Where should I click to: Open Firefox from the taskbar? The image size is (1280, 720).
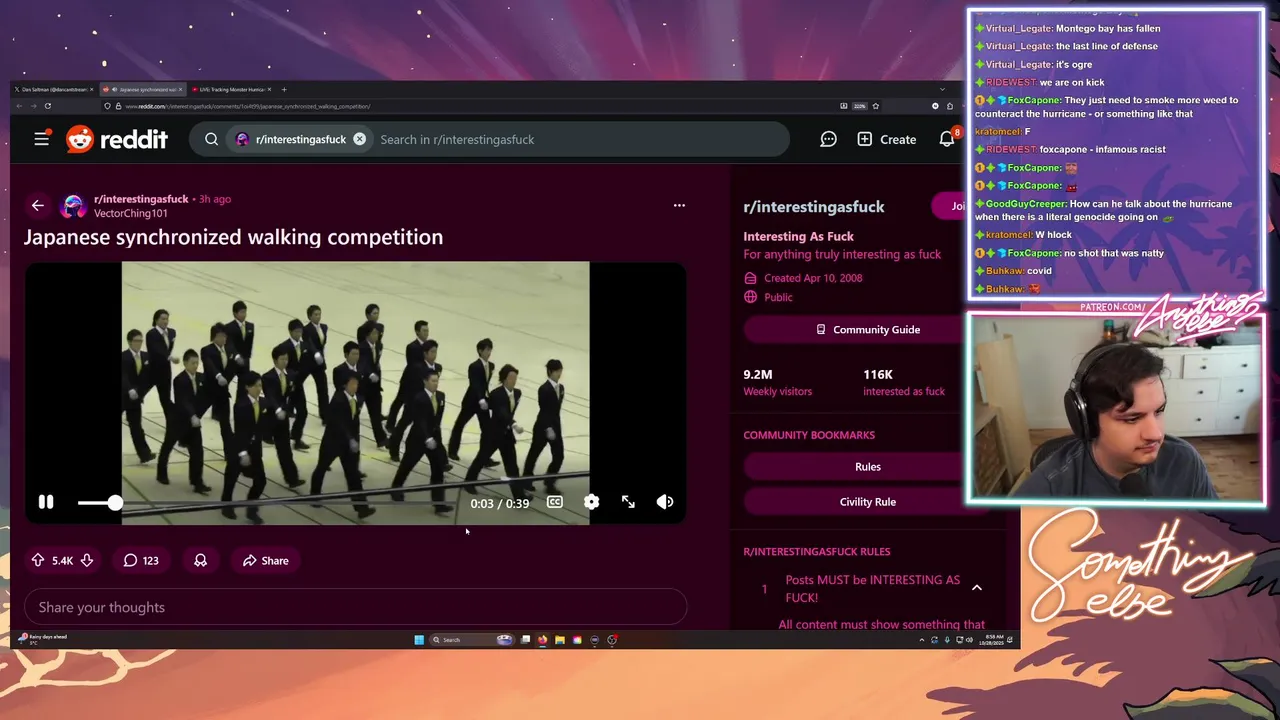542,640
